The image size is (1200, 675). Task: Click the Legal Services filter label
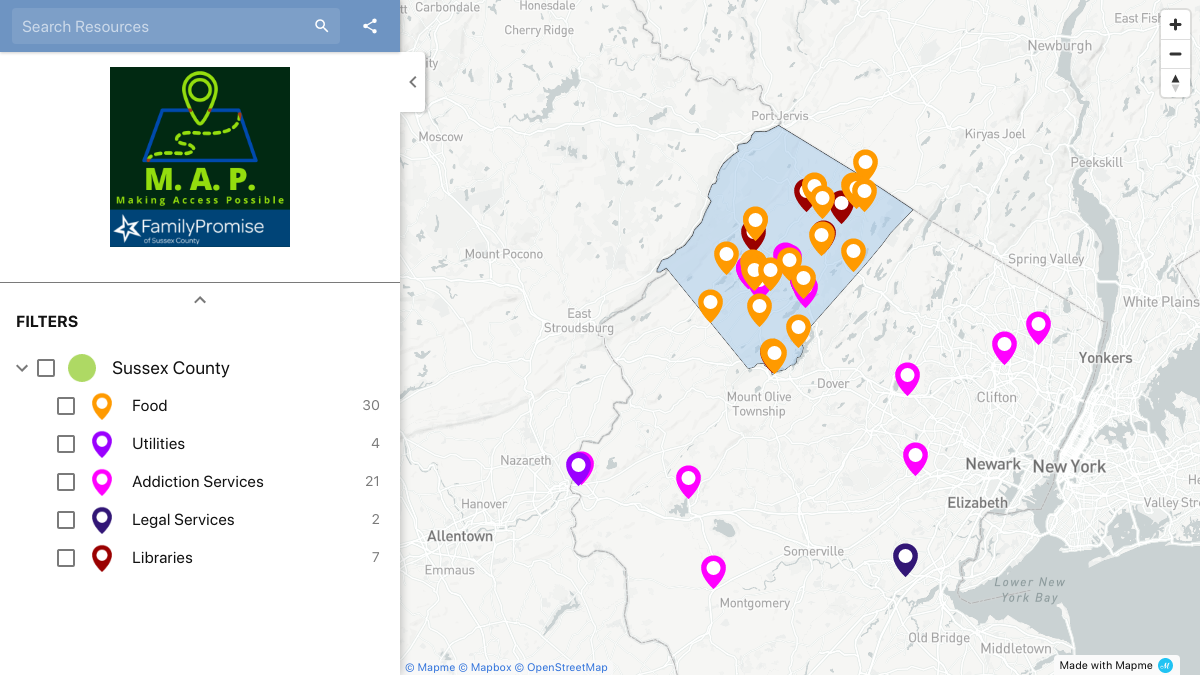[183, 520]
